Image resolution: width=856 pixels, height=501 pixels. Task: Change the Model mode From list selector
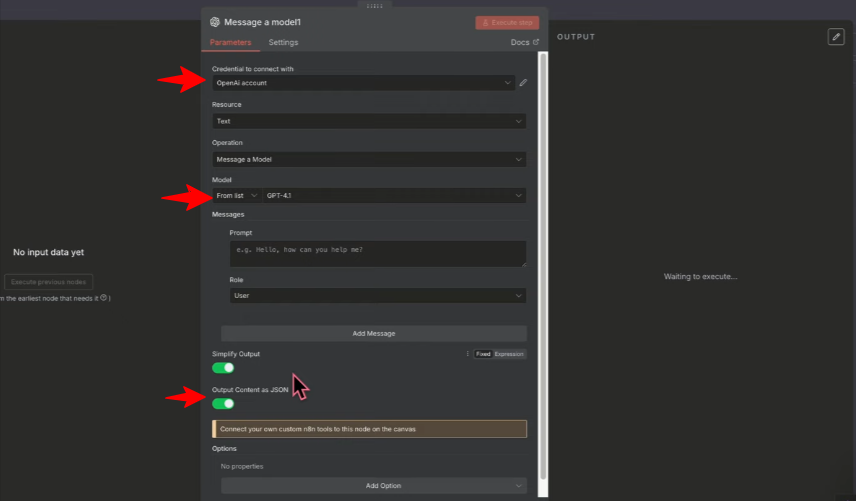(236, 196)
